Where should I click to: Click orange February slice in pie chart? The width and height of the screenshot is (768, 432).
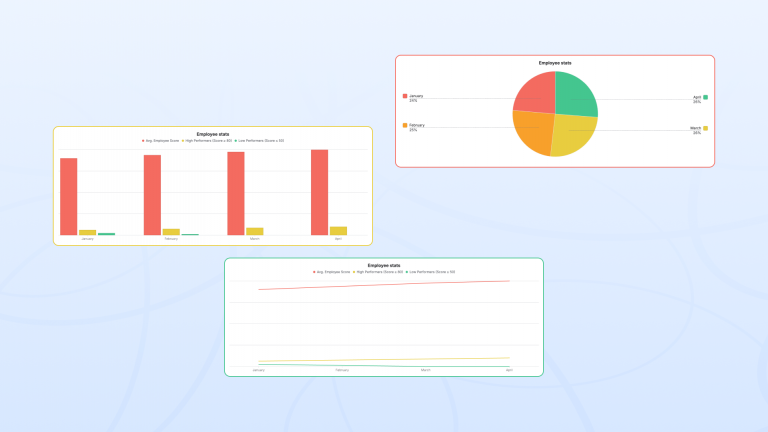coord(534,131)
